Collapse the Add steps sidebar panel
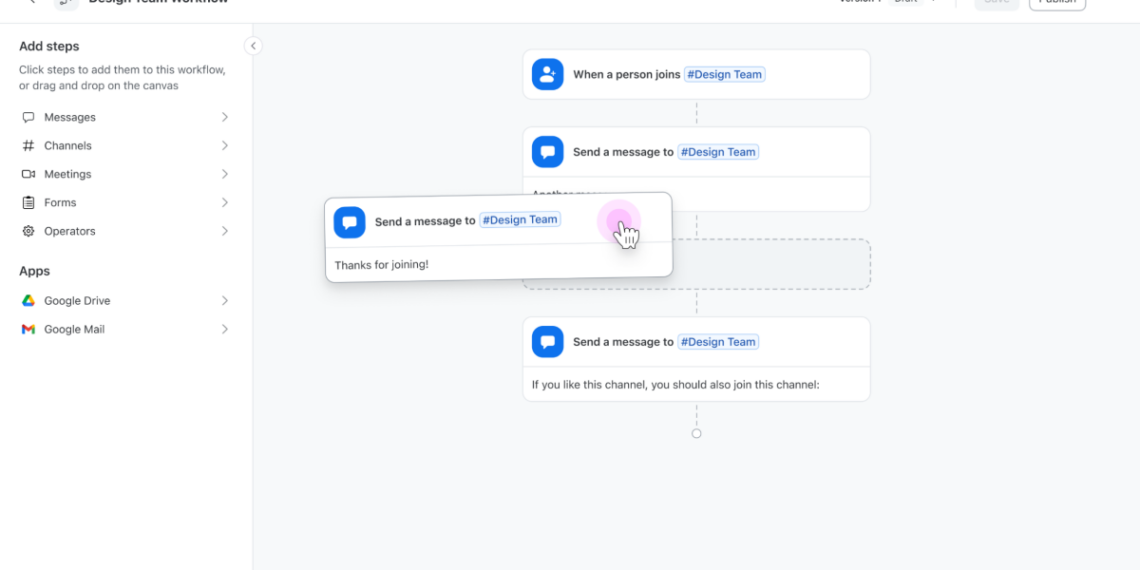1140x570 pixels. point(253,46)
